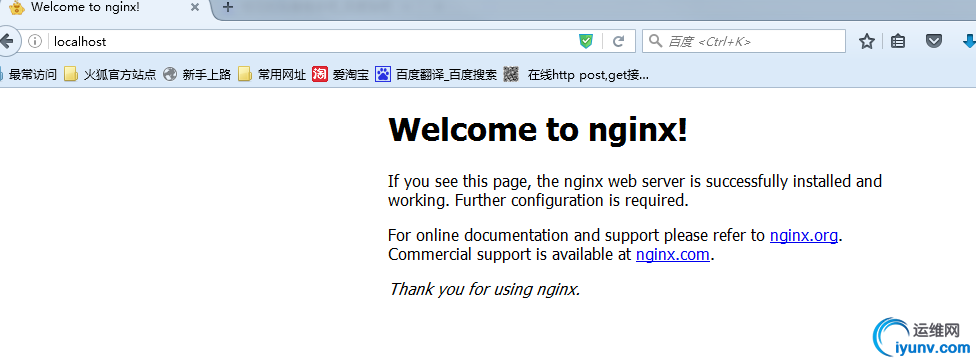
Task: Reload the current page
Action: (x=618, y=42)
